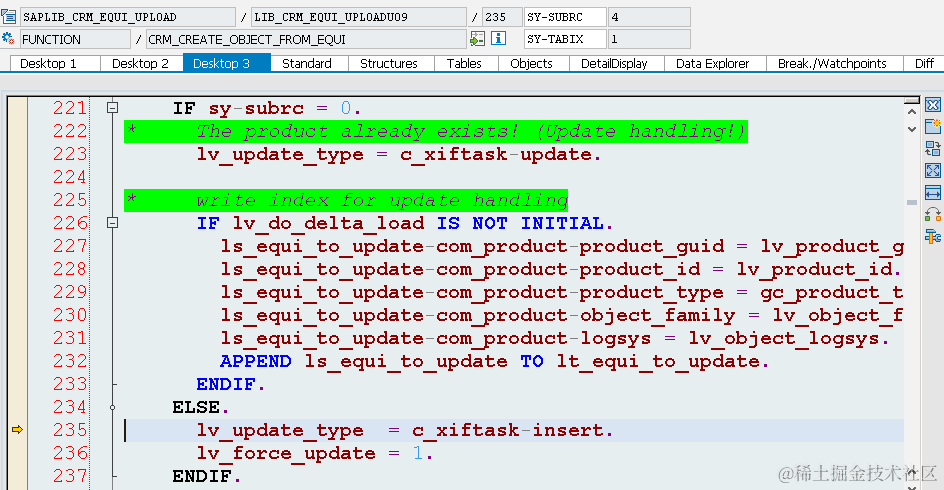
Task: Click the Swap Tools icon
Action: 933,149
